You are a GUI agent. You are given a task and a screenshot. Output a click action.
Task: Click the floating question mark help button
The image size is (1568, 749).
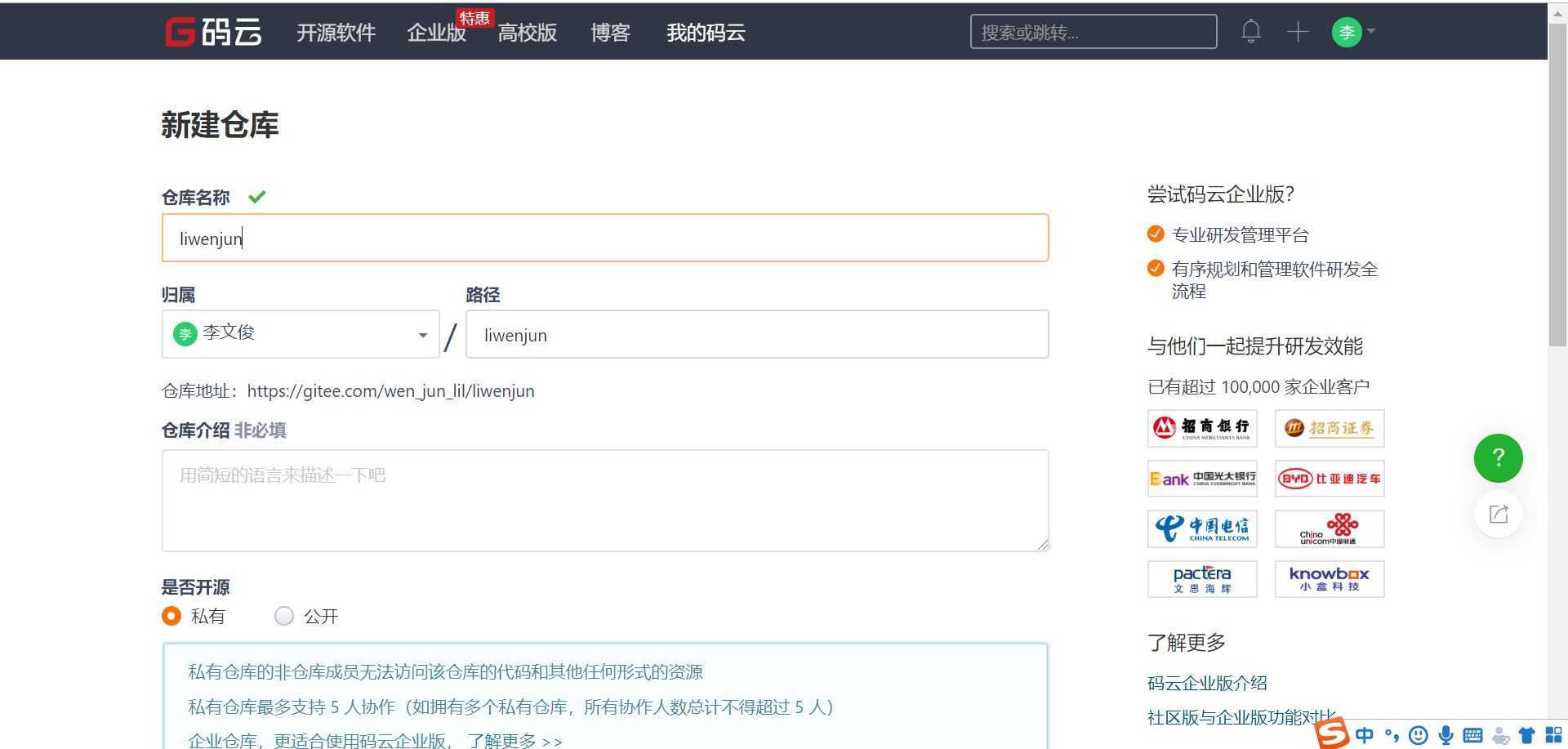[x=1498, y=458]
